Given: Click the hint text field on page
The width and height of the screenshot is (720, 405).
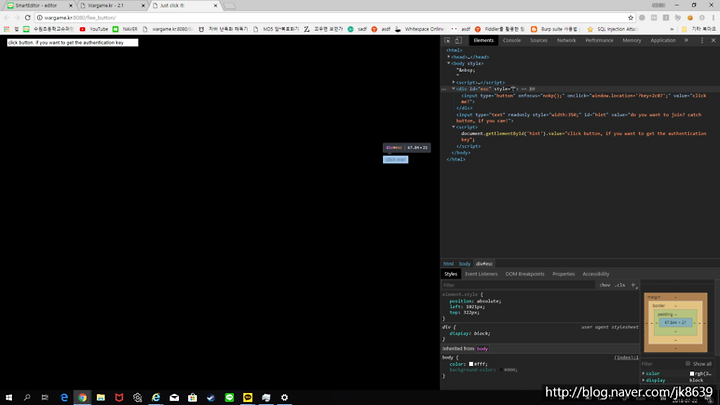Looking at the screenshot, I should (72, 42).
